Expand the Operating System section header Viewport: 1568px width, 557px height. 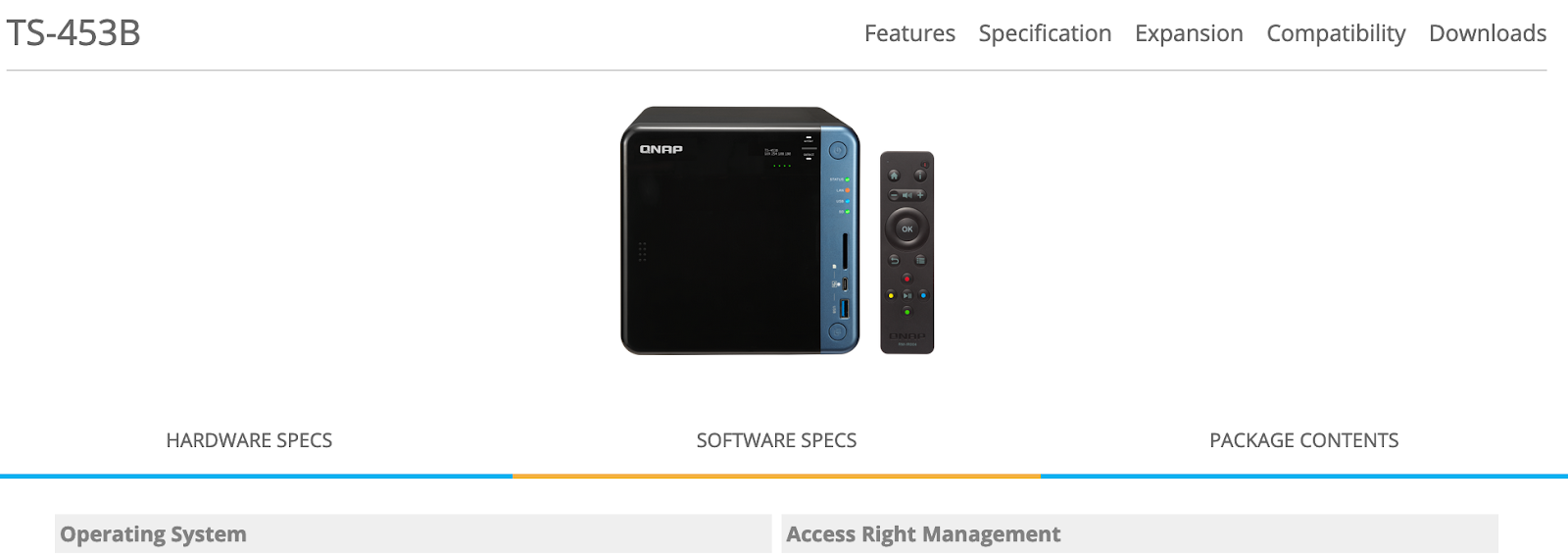pos(413,533)
